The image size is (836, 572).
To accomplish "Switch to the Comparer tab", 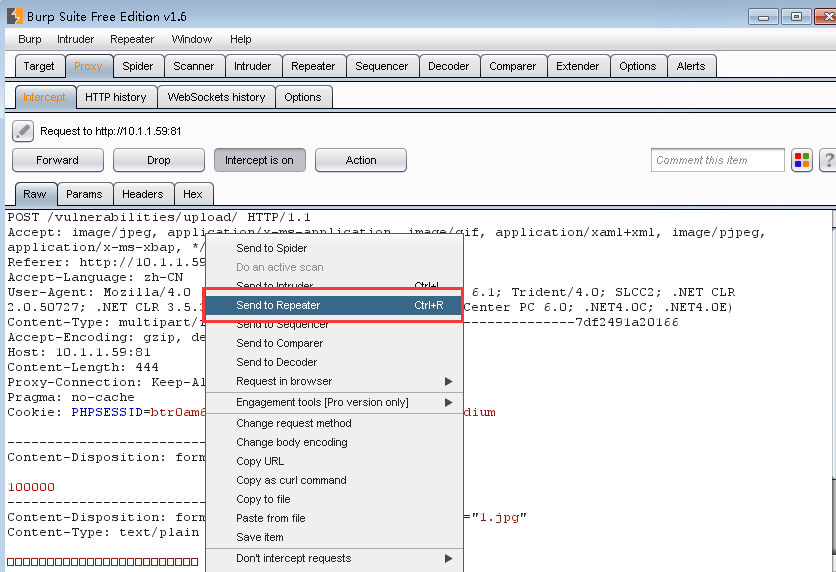I will pos(513,66).
